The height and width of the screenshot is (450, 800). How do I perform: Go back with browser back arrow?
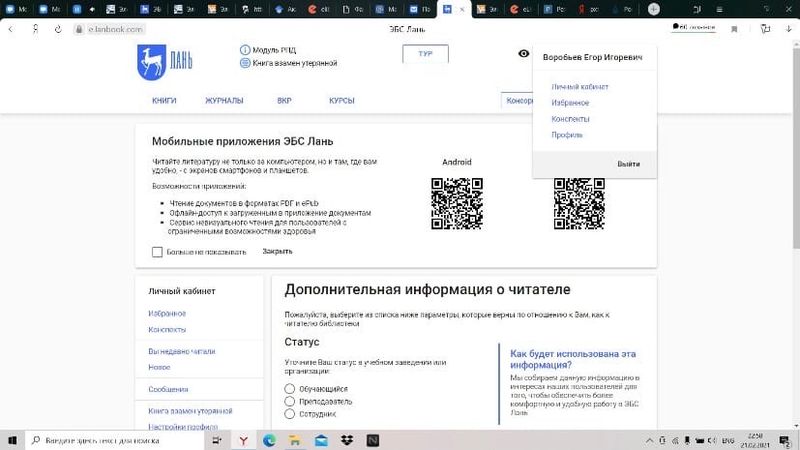point(11,30)
